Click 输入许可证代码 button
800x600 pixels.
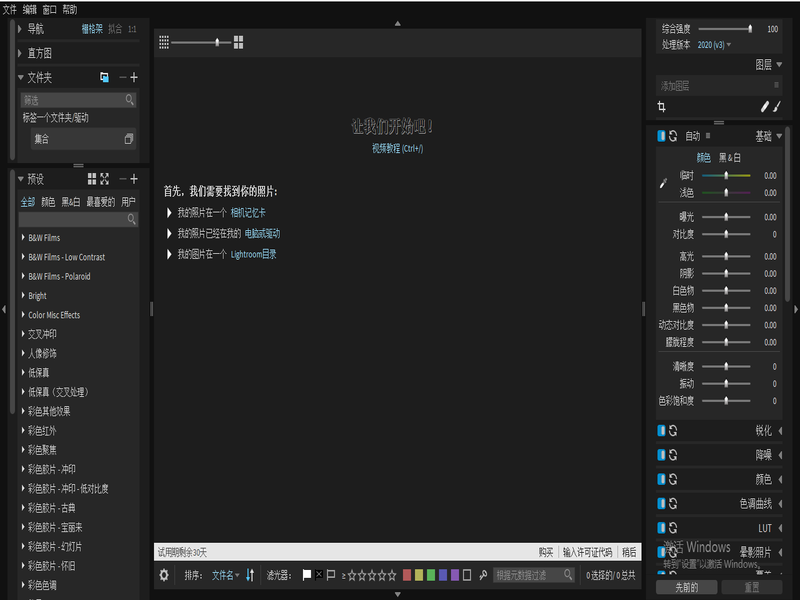(587, 552)
